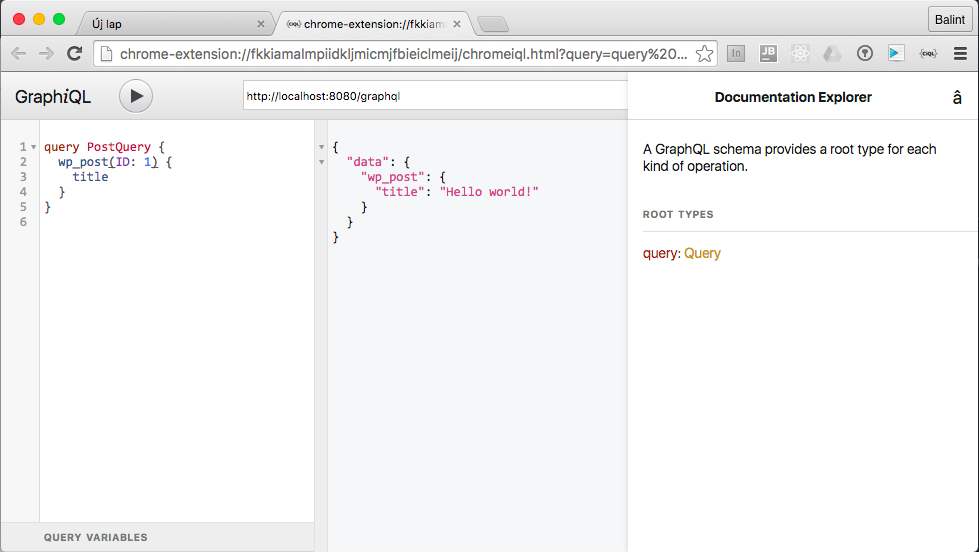Open the Balint profile button

coord(950,20)
